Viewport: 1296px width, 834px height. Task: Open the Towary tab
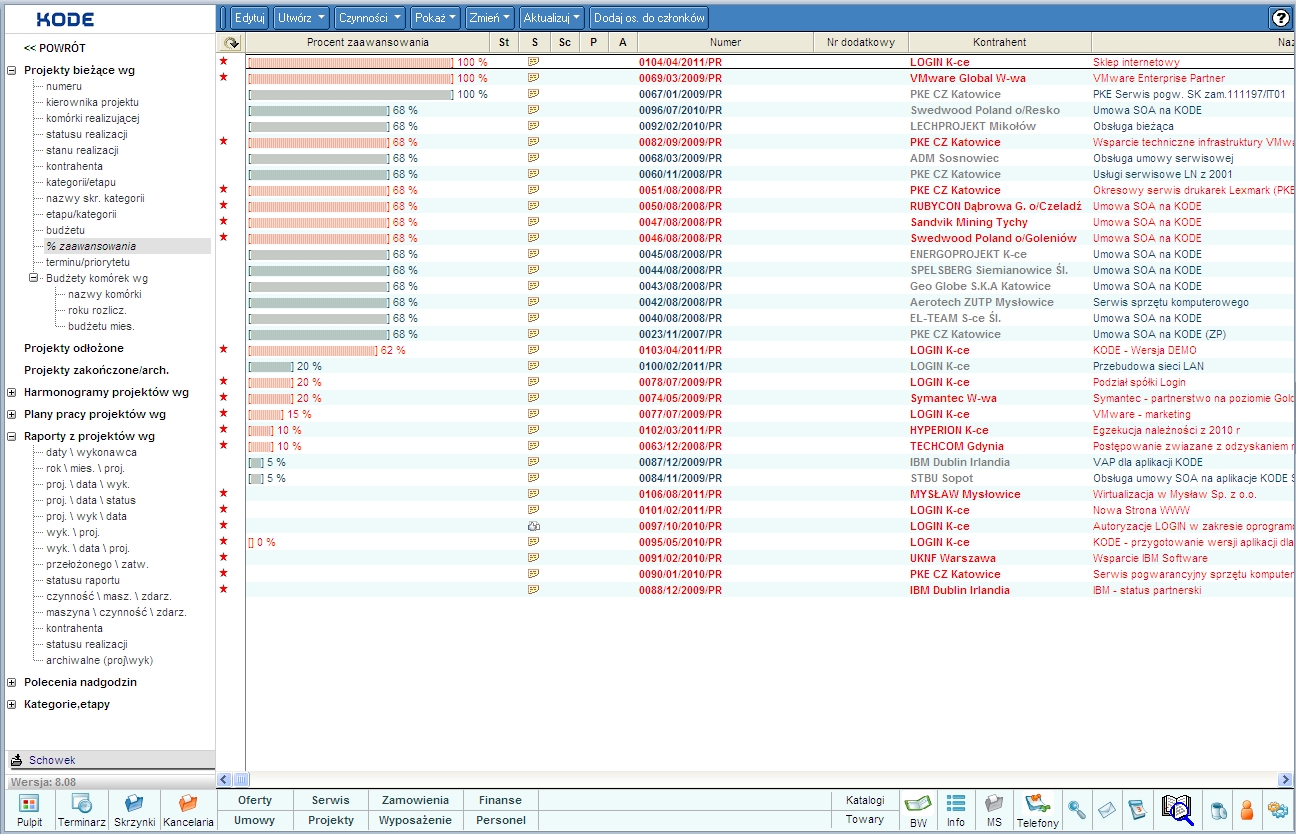pos(865,820)
